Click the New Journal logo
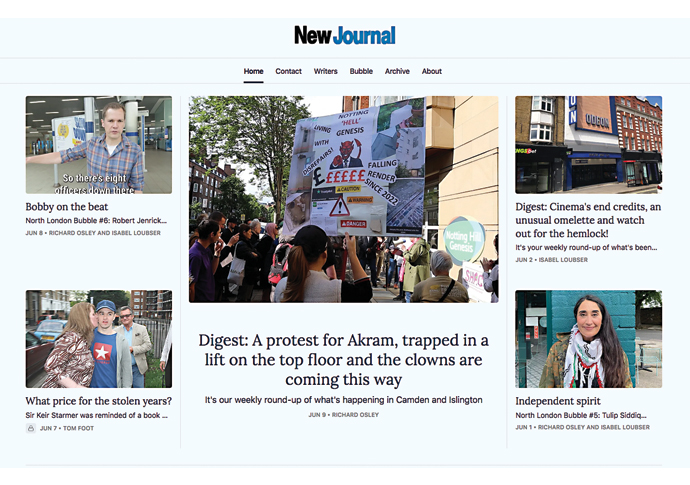Screen dimensions: 690x485 click(344, 35)
